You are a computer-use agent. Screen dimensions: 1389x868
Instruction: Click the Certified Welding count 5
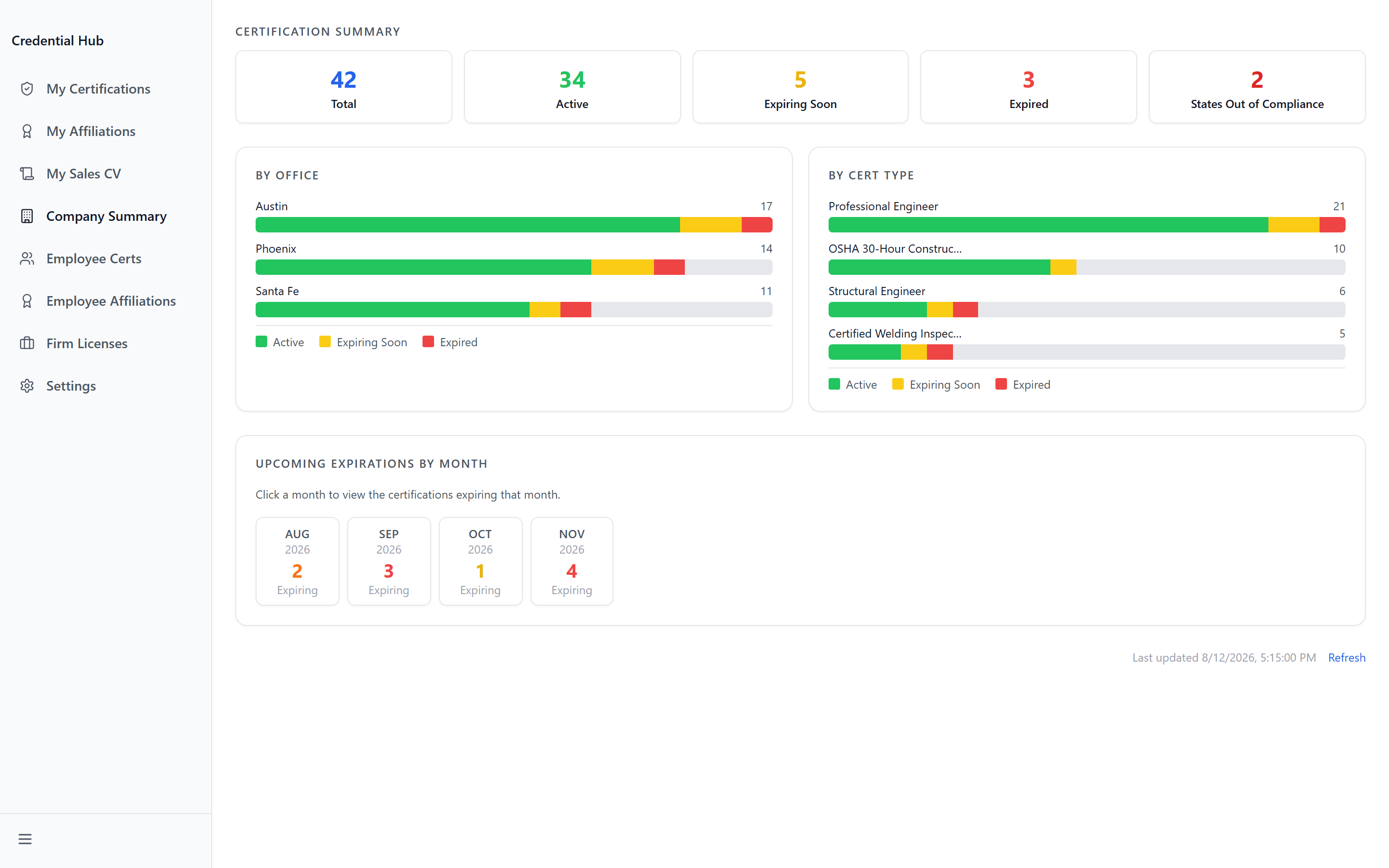tap(1342, 334)
